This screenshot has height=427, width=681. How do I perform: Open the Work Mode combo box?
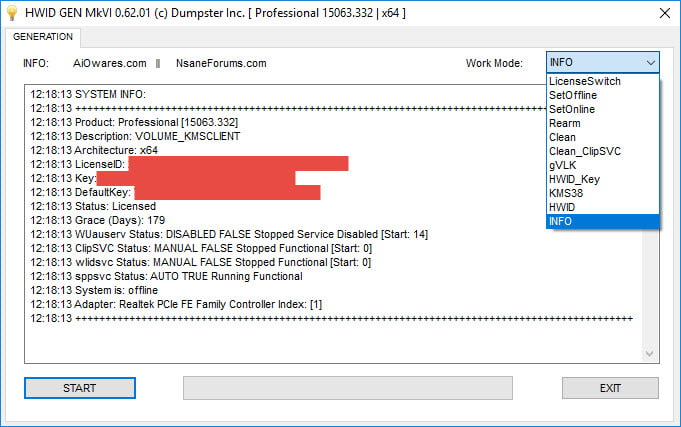602,63
